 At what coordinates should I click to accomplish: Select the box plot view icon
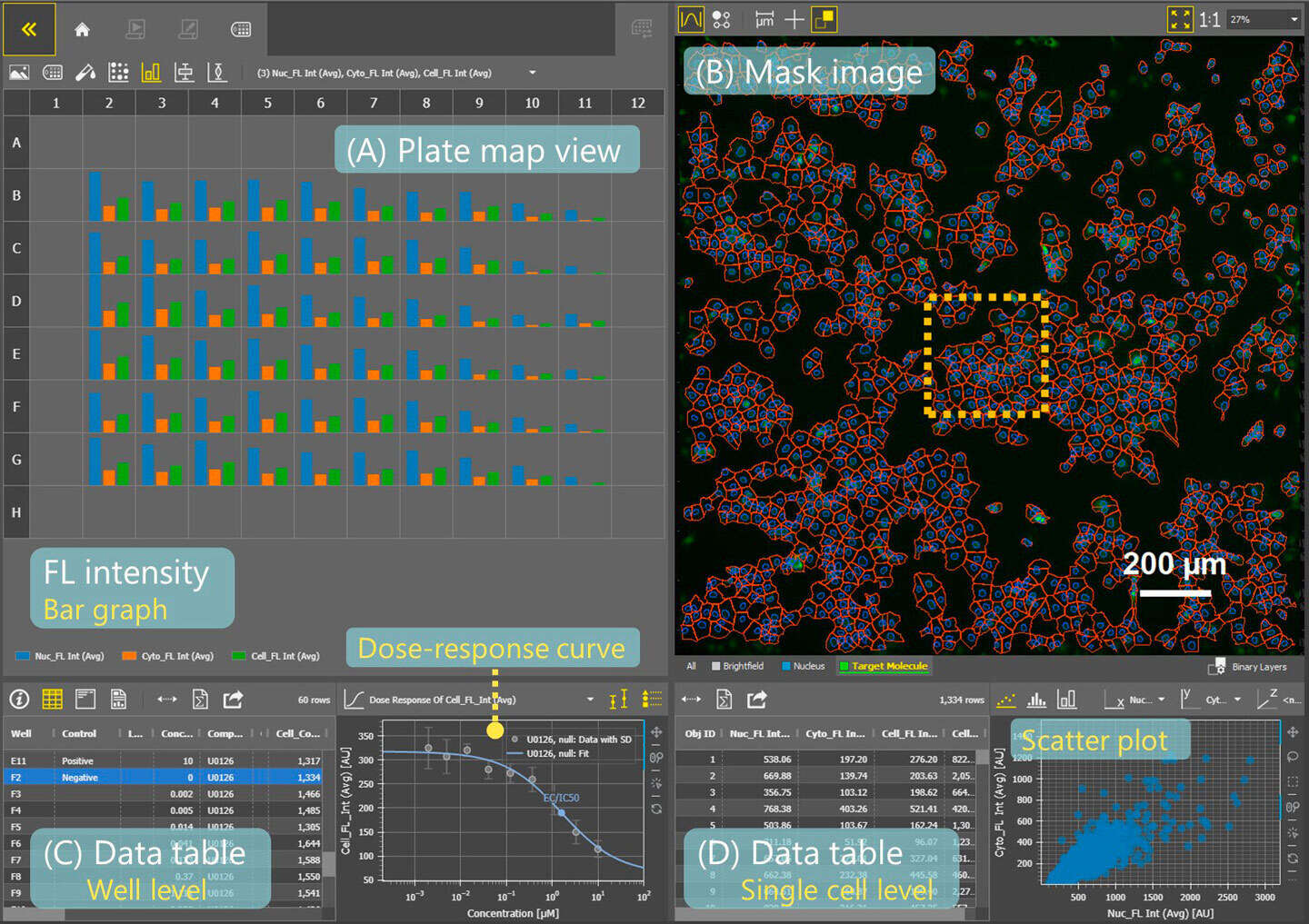pyautogui.click(x=184, y=72)
